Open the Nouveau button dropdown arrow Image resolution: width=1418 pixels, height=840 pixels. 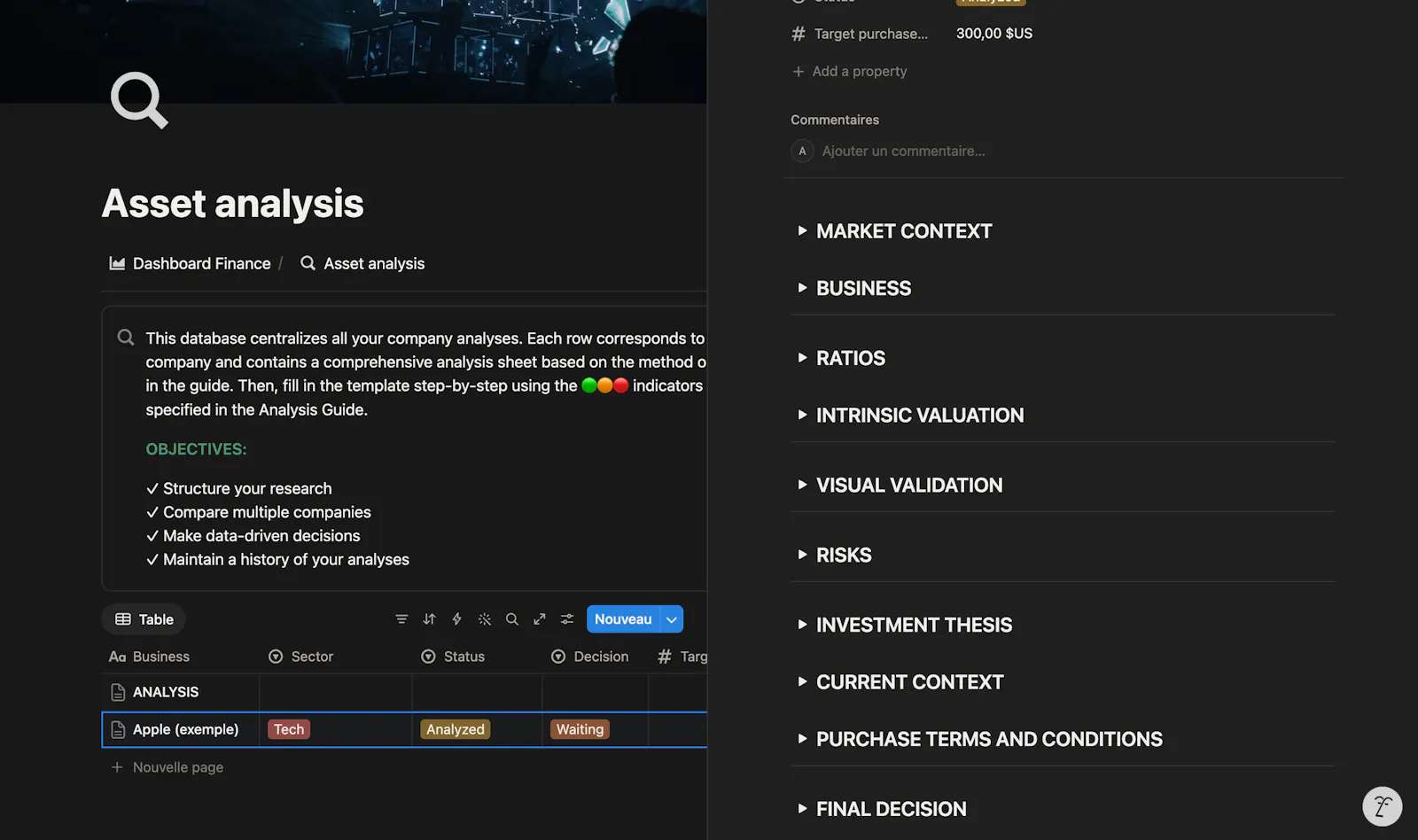click(672, 619)
